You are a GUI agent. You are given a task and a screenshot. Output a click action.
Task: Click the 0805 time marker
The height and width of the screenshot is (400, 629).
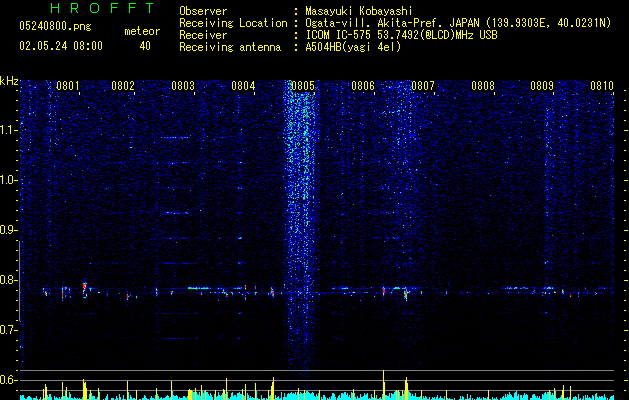click(303, 86)
